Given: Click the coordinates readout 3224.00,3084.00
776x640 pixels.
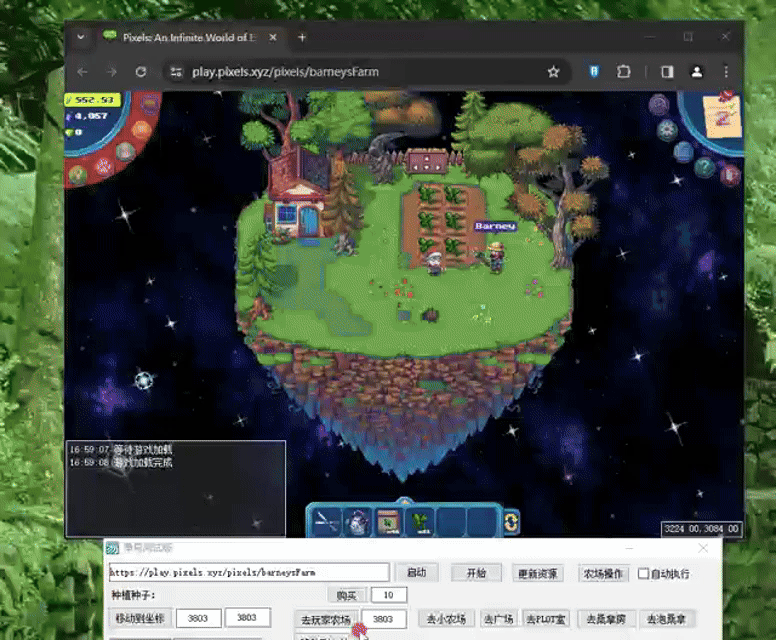Looking at the screenshot, I should coord(701,529).
